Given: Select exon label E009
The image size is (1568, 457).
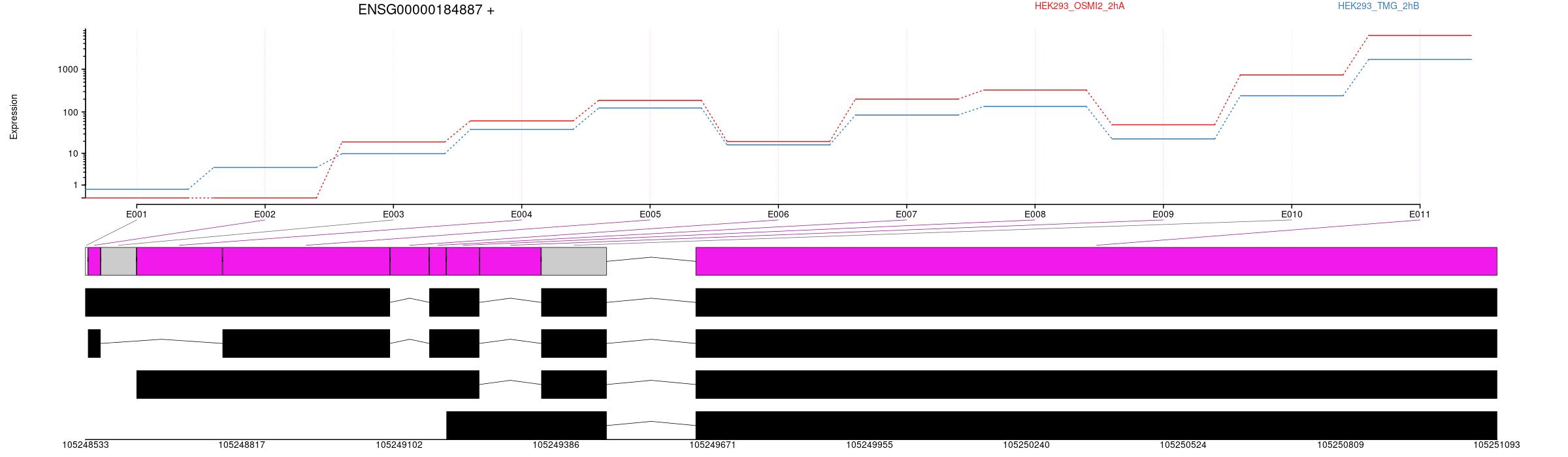Looking at the screenshot, I should (x=1163, y=214).
